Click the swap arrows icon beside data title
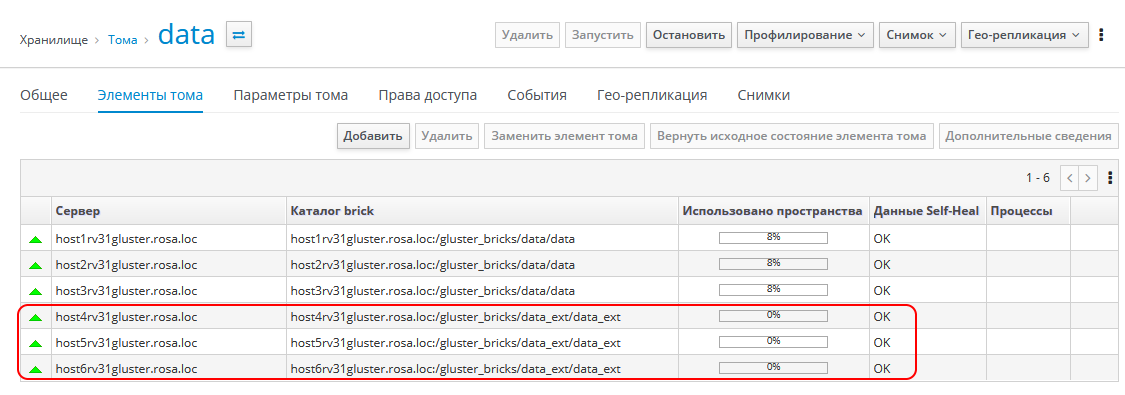The image size is (1125, 395). tap(239, 34)
